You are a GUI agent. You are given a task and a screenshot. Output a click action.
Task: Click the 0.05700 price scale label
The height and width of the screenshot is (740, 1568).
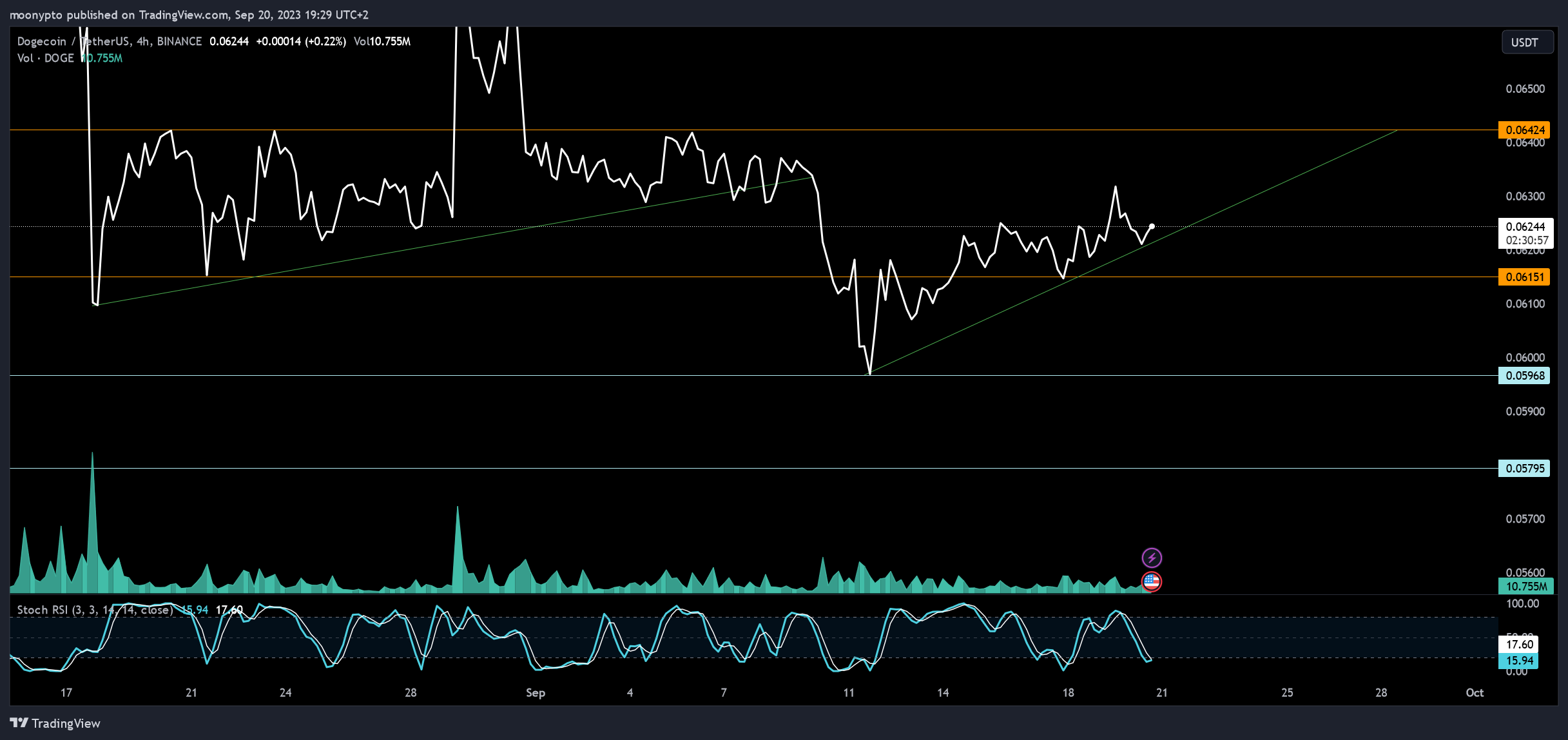[x=1525, y=519]
